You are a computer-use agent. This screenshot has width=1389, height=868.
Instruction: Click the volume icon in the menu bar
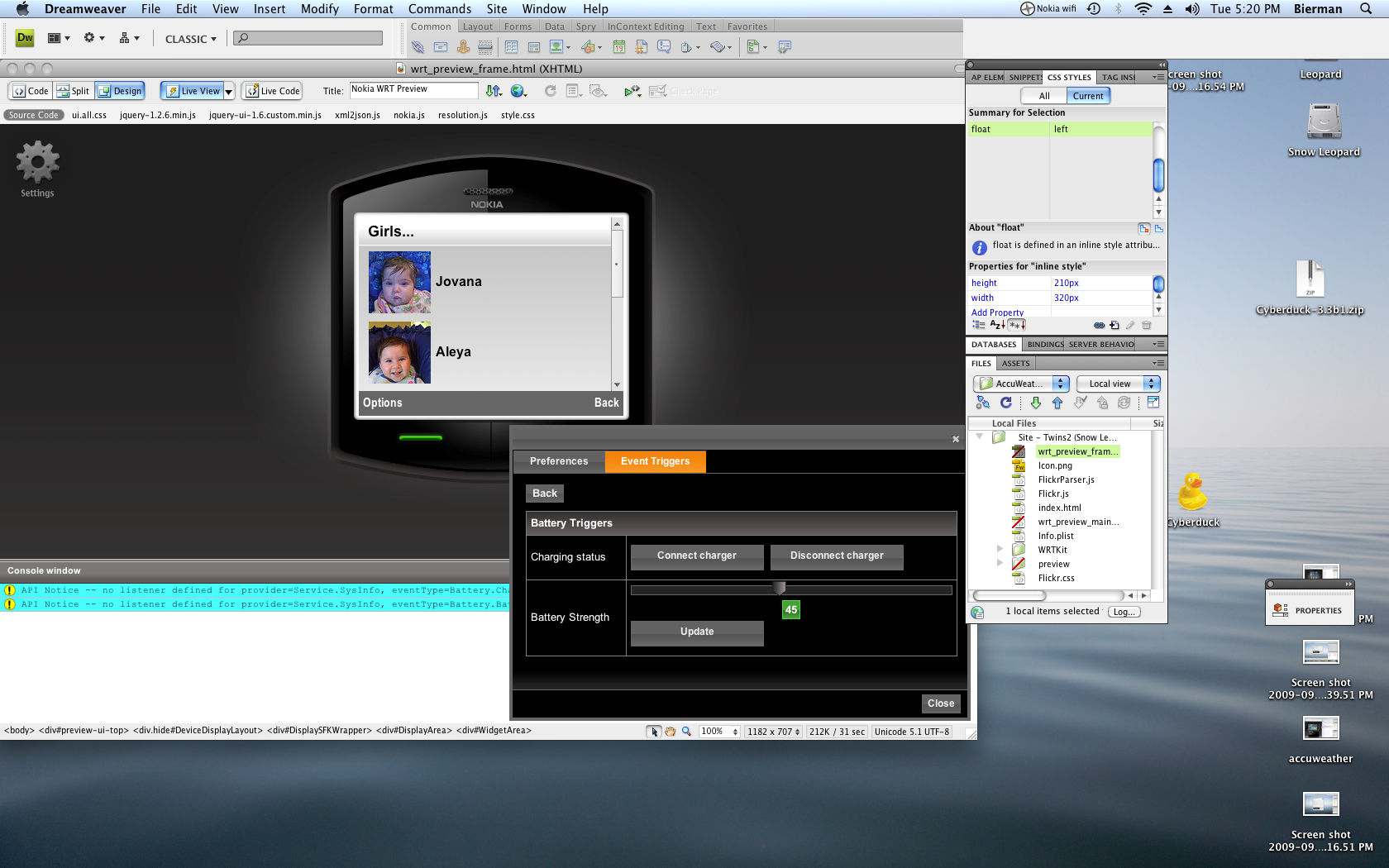coord(1192,9)
